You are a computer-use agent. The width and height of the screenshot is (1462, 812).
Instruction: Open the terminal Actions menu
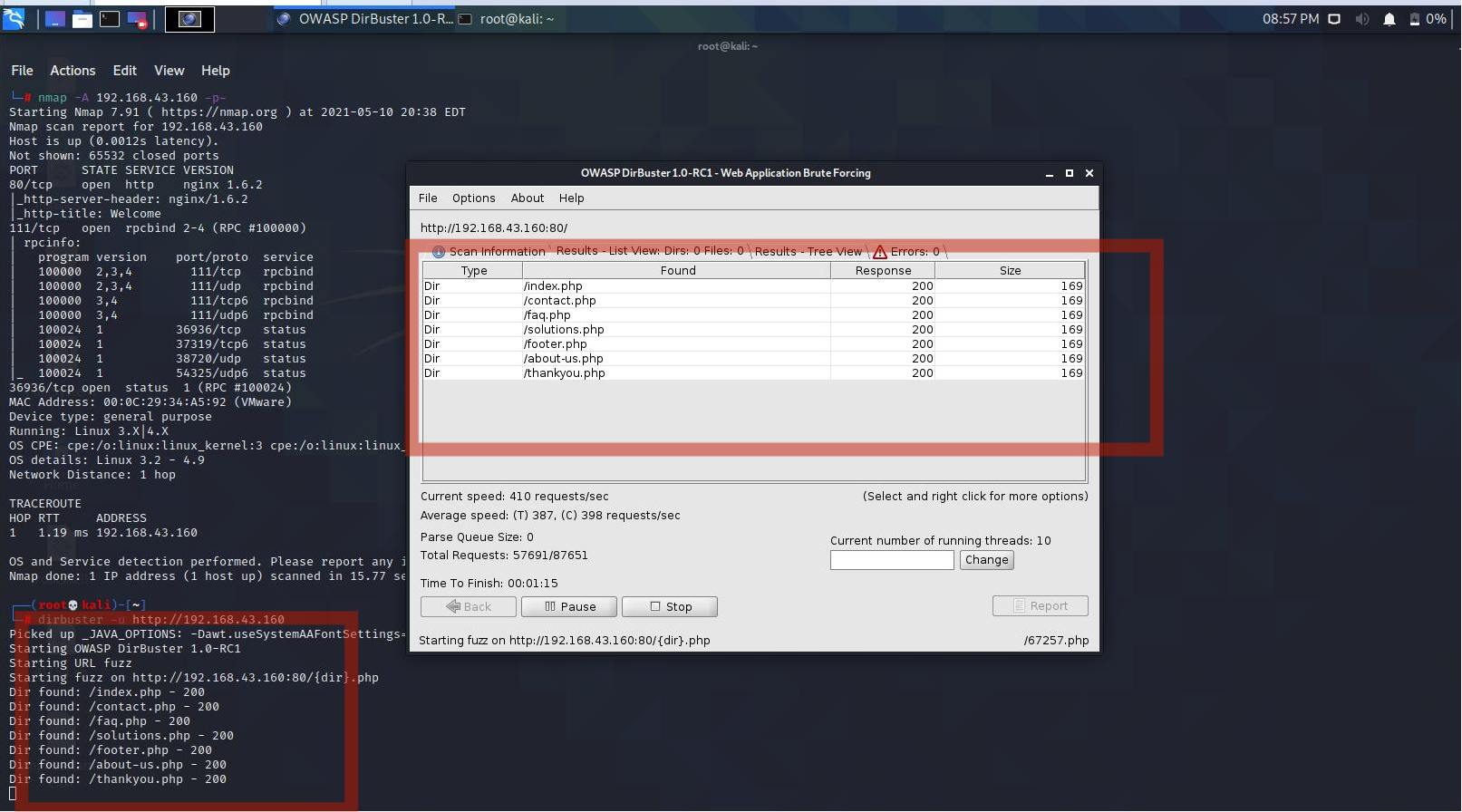(x=73, y=71)
